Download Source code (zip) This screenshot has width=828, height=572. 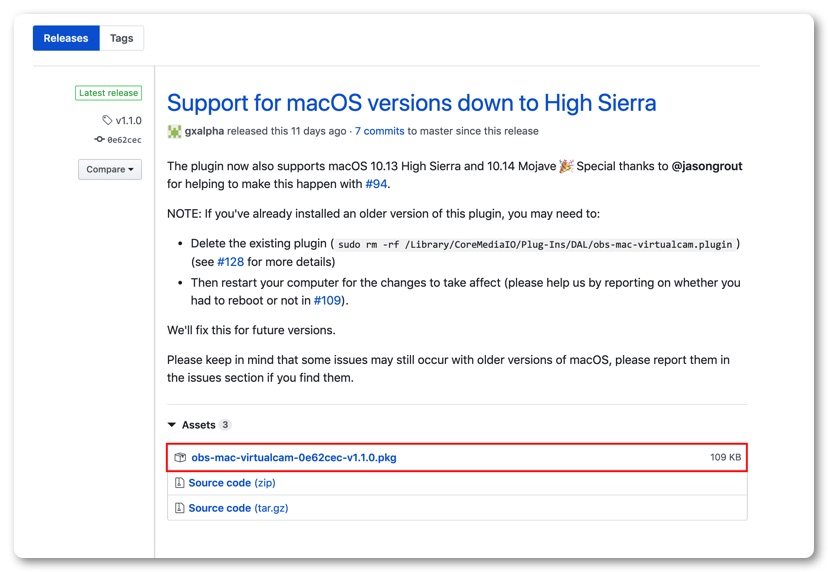pyautogui.click(x=232, y=483)
